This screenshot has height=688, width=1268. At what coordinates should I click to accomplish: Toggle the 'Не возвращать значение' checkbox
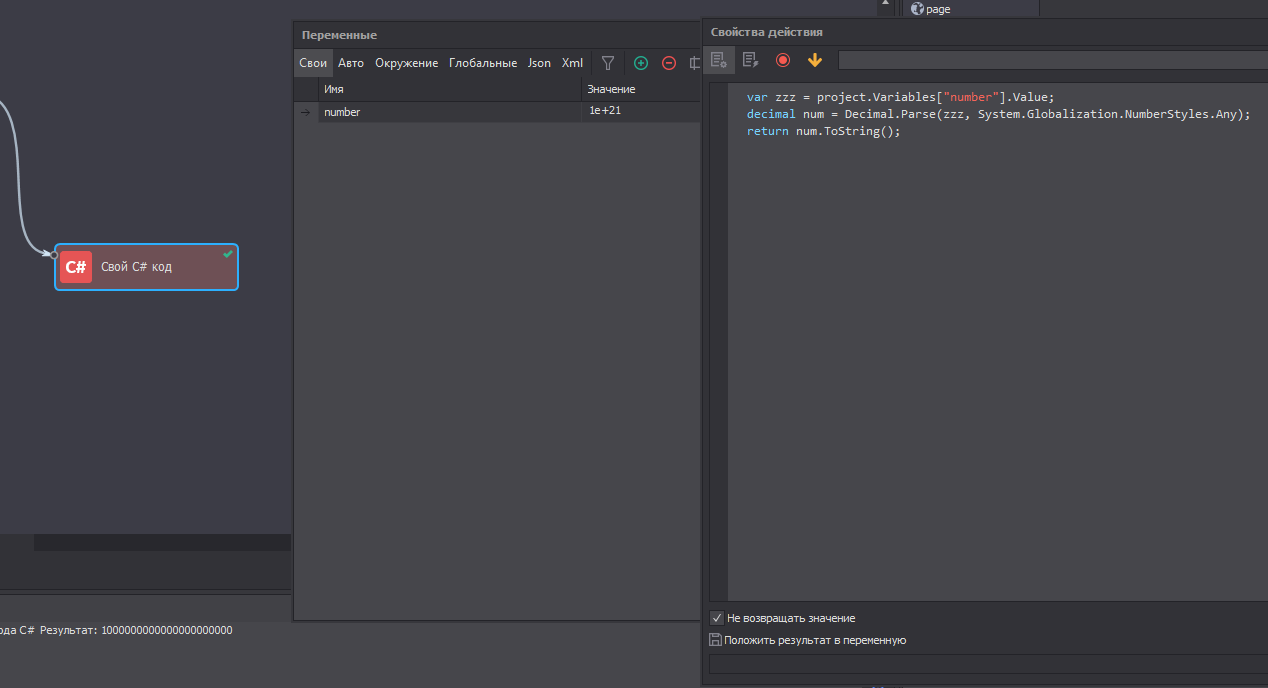click(716, 618)
